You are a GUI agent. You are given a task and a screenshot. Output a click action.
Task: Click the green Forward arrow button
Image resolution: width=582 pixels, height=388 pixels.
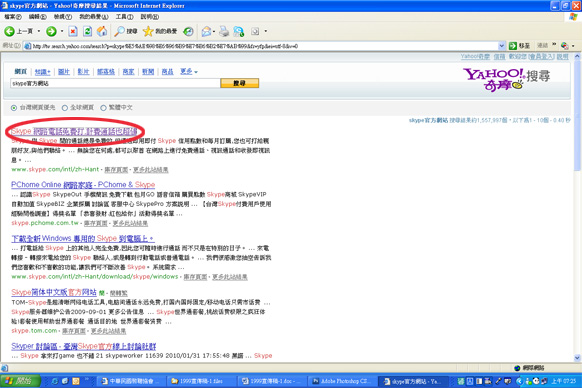[51, 31]
